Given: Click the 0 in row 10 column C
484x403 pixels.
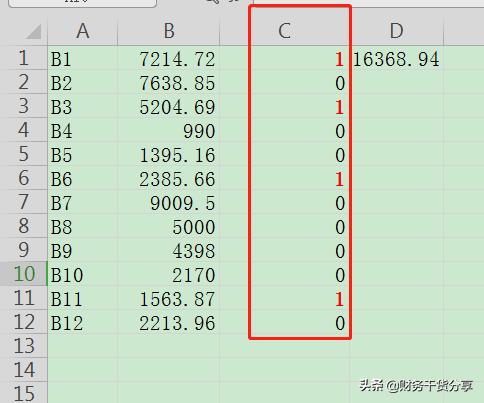Looking at the screenshot, I should (340, 275).
